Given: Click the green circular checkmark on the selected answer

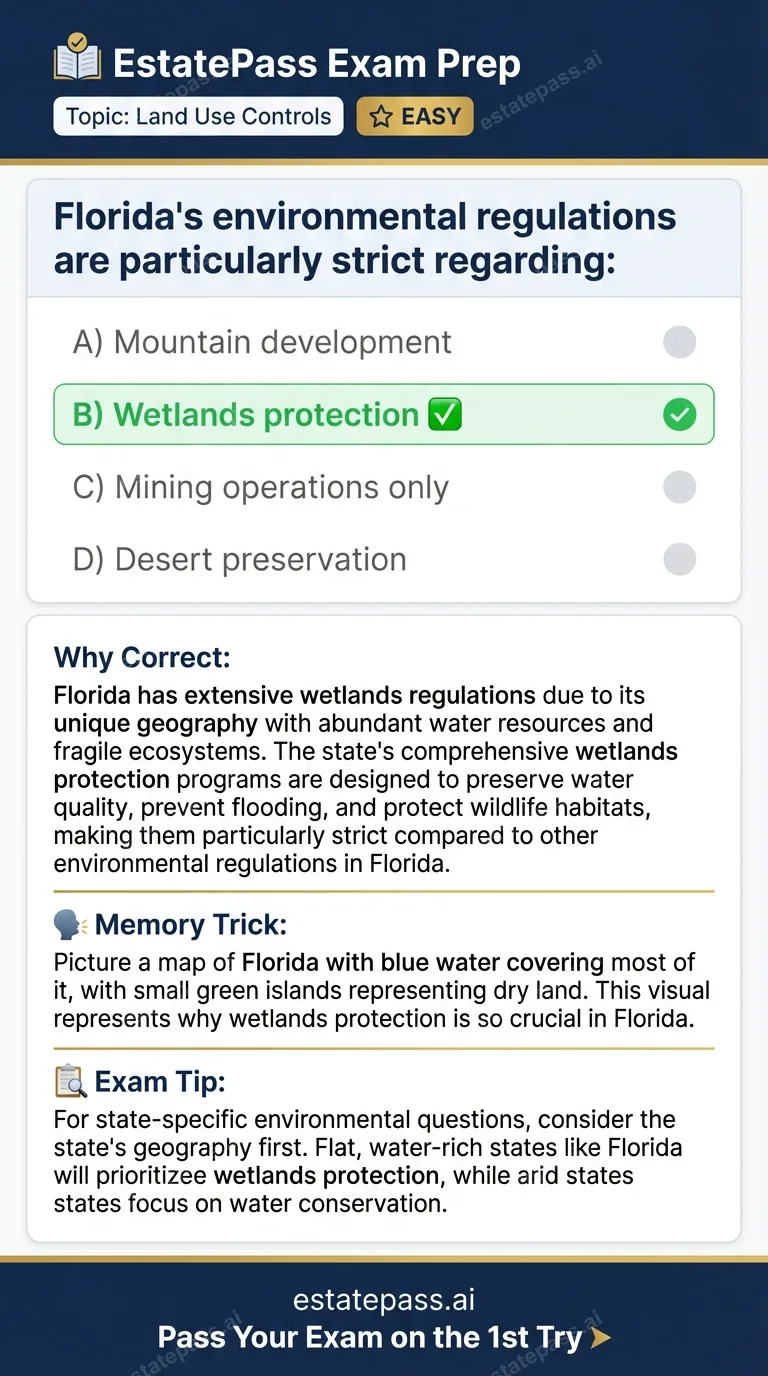Looking at the screenshot, I should (679, 414).
